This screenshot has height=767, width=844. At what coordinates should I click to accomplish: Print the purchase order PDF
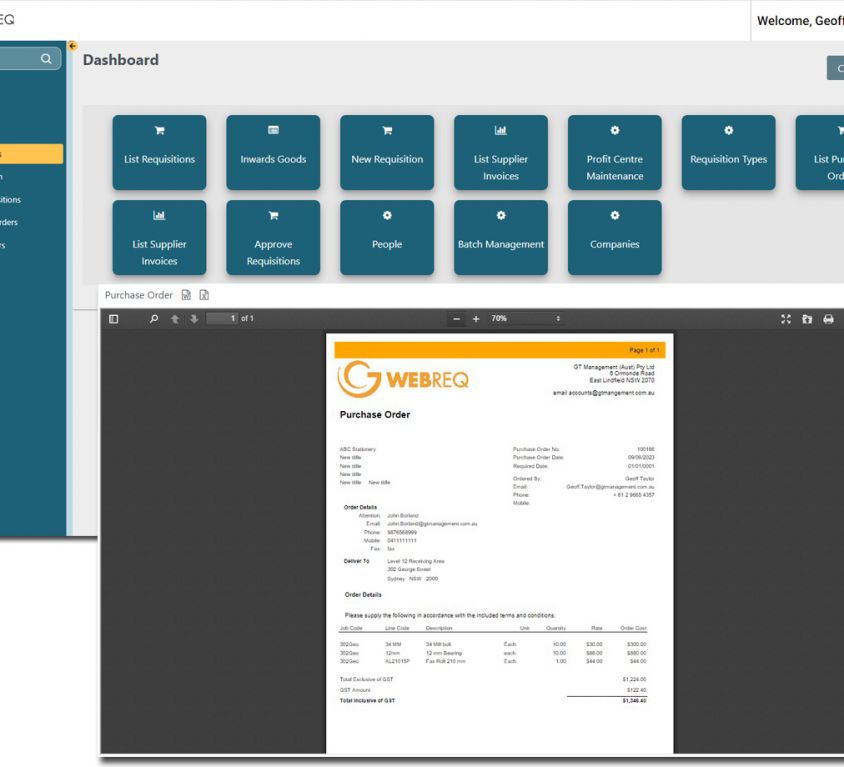[828, 319]
